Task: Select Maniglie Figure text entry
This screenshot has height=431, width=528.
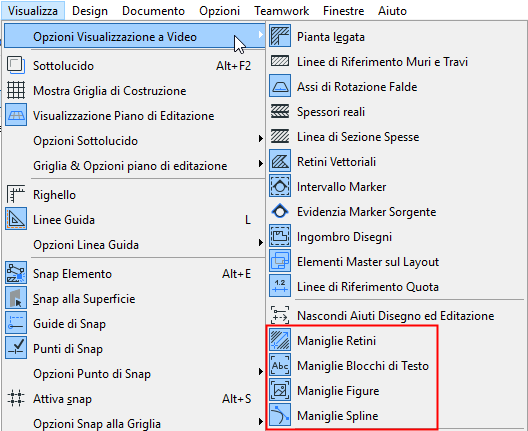Action: pyautogui.click(x=338, y=391)
